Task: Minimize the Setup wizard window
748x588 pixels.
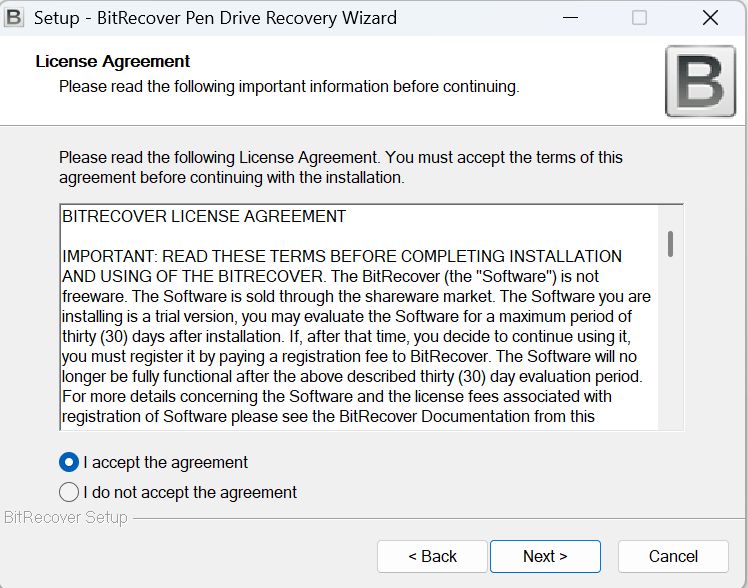Action: click(570, 18)
